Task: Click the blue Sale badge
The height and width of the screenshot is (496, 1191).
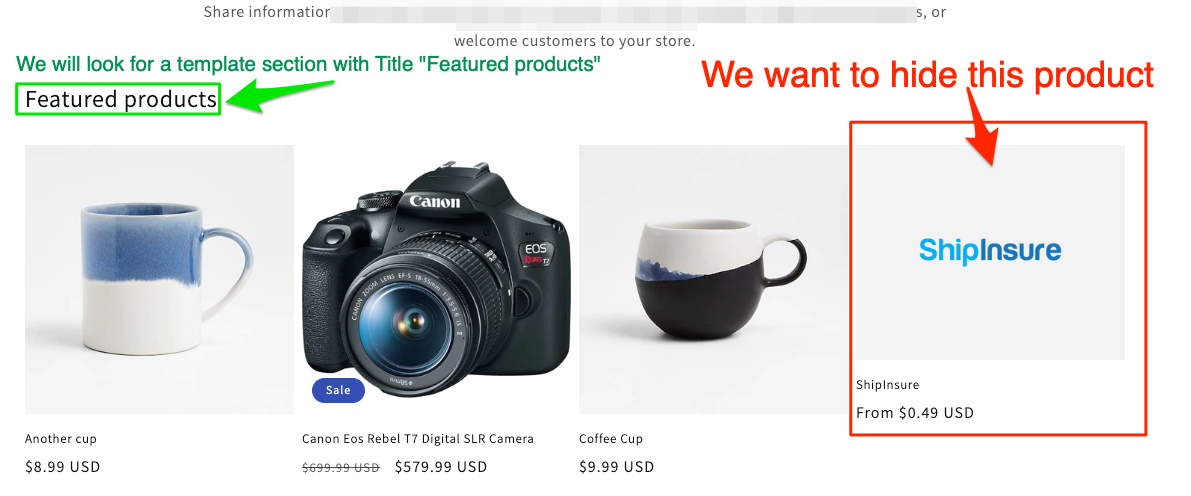Action: coord(338,390)
